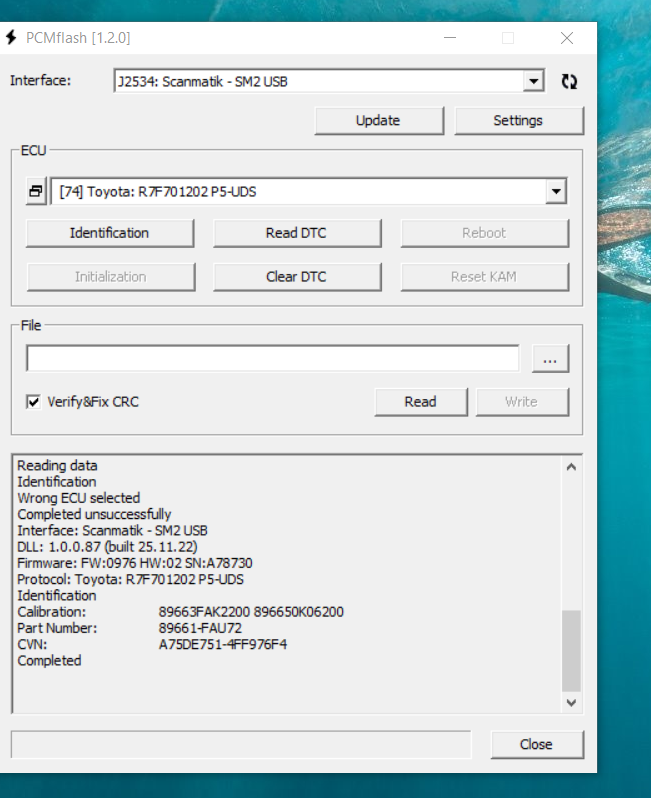Click the log line 'Reading data'
Screen dimensions: 651x798
coord(57,465)
